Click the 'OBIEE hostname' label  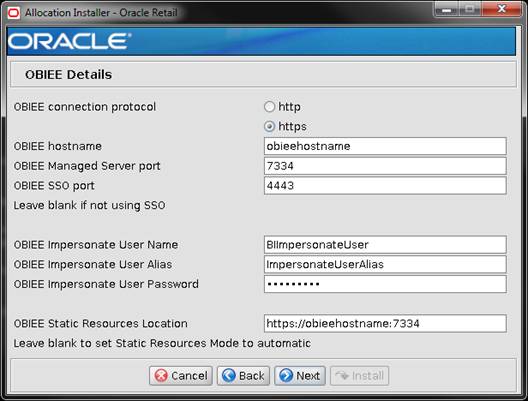58,146
